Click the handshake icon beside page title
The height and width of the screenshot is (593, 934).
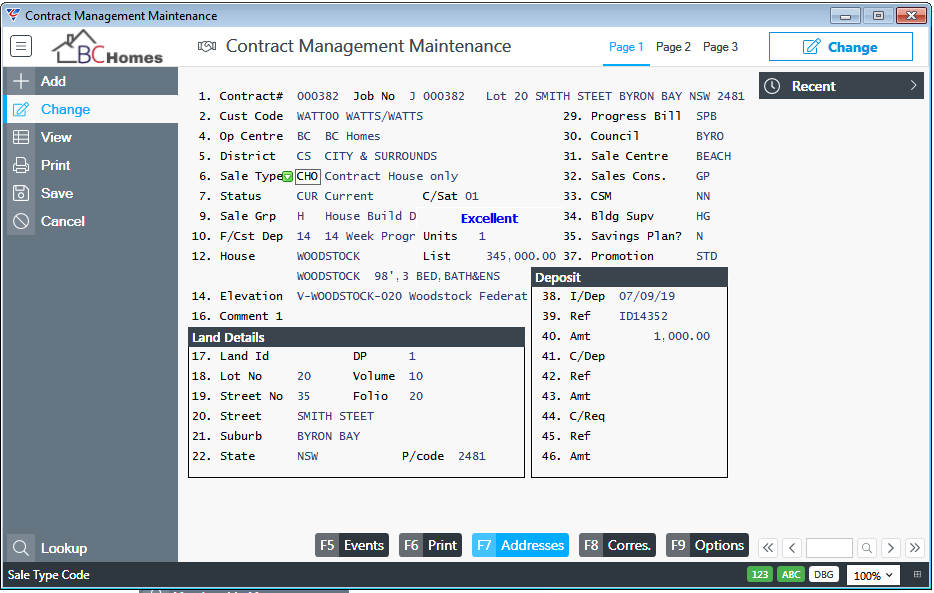click(207, 46)
